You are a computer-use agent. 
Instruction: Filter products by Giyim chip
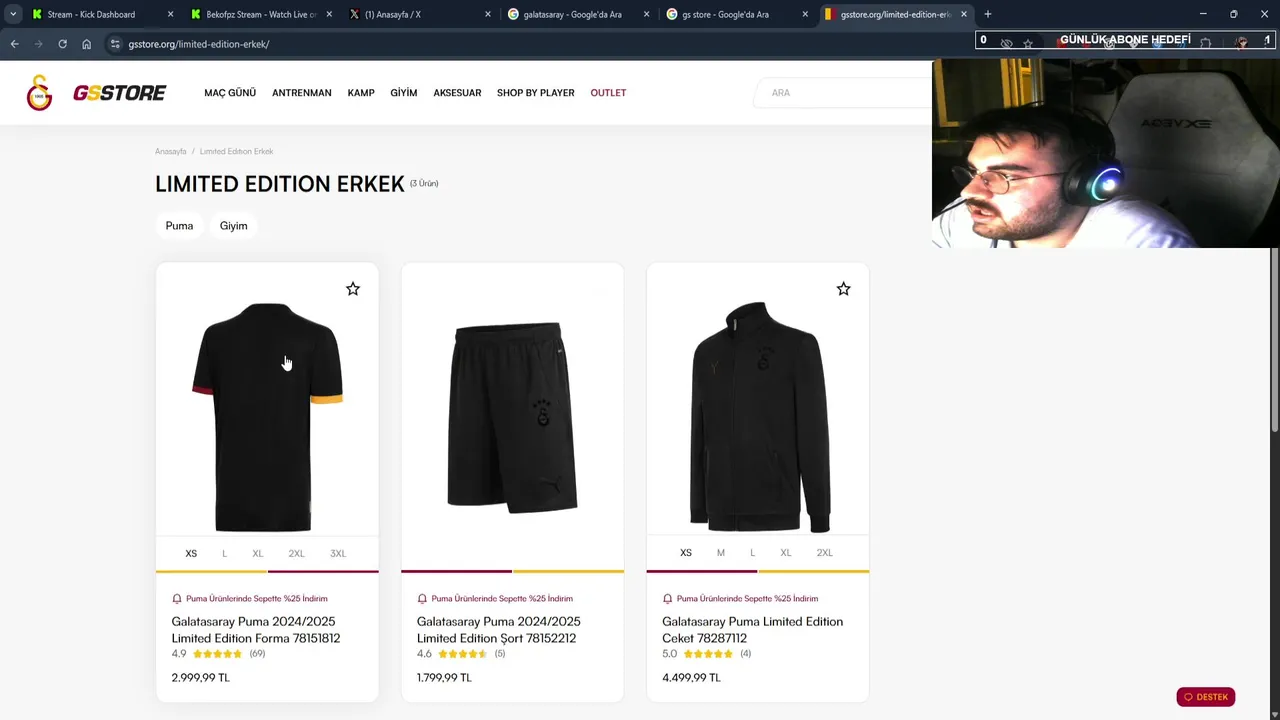233,226
